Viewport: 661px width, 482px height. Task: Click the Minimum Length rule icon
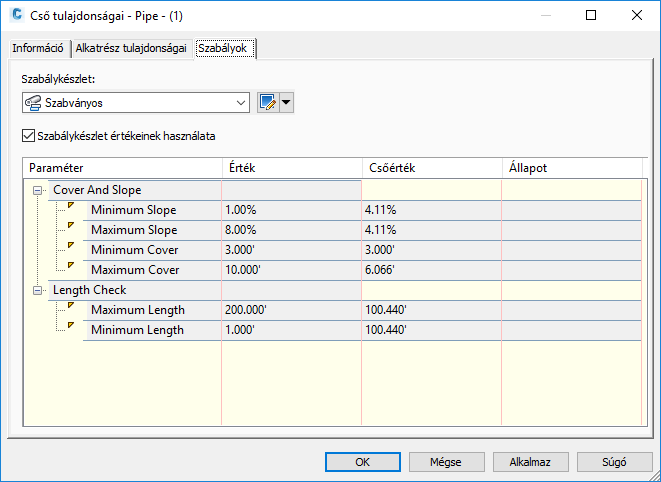pyautogui.click(x=70, y=327)
